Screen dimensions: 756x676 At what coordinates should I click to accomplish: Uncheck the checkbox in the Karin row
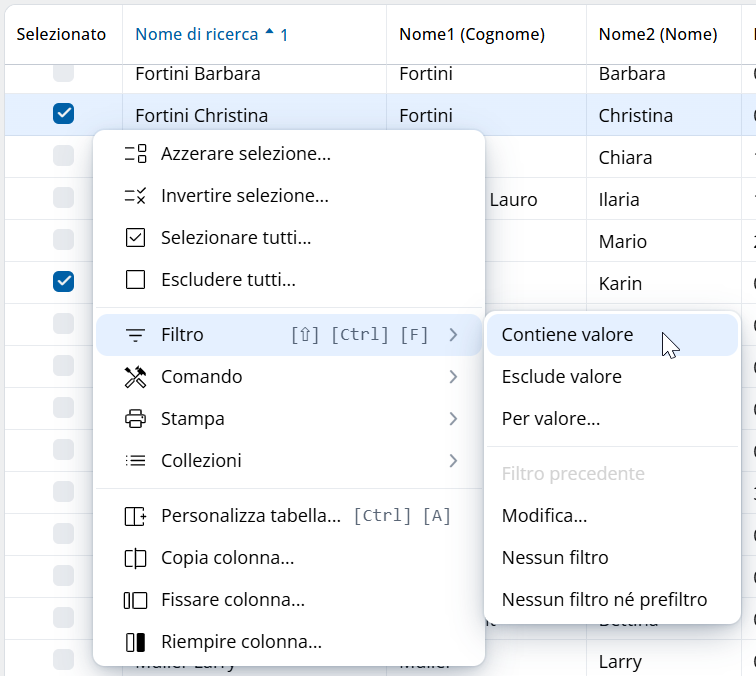64,282
